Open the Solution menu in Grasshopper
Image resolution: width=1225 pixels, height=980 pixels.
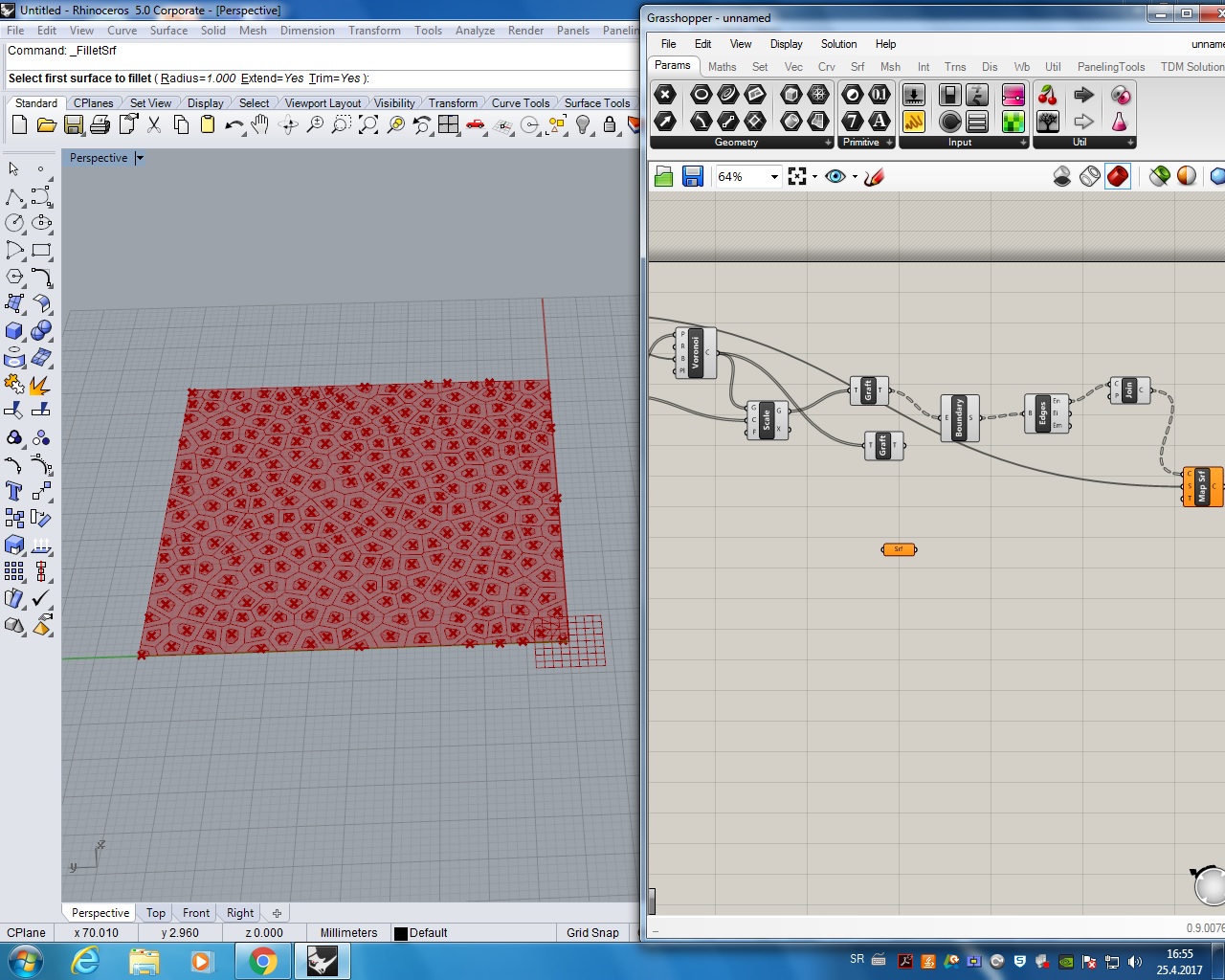coord(839,44)
